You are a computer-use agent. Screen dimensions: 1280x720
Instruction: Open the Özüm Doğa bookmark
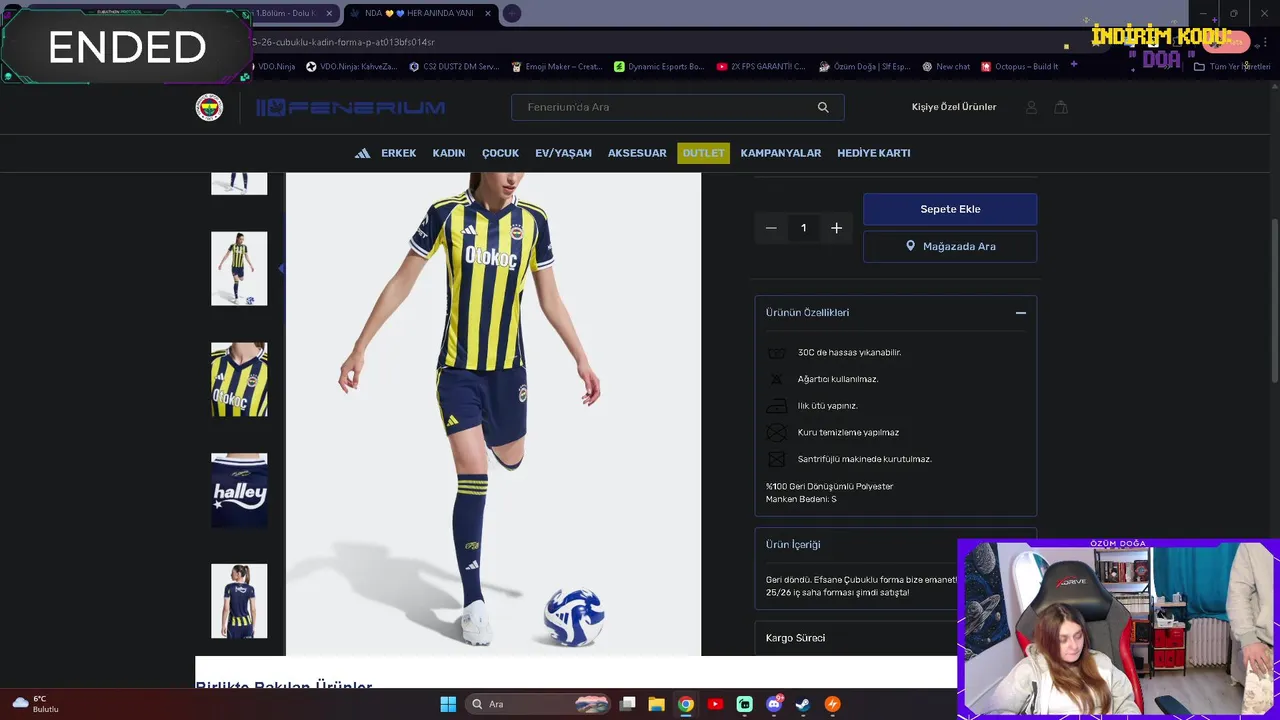pyautogui.click(x=864, y=66)
